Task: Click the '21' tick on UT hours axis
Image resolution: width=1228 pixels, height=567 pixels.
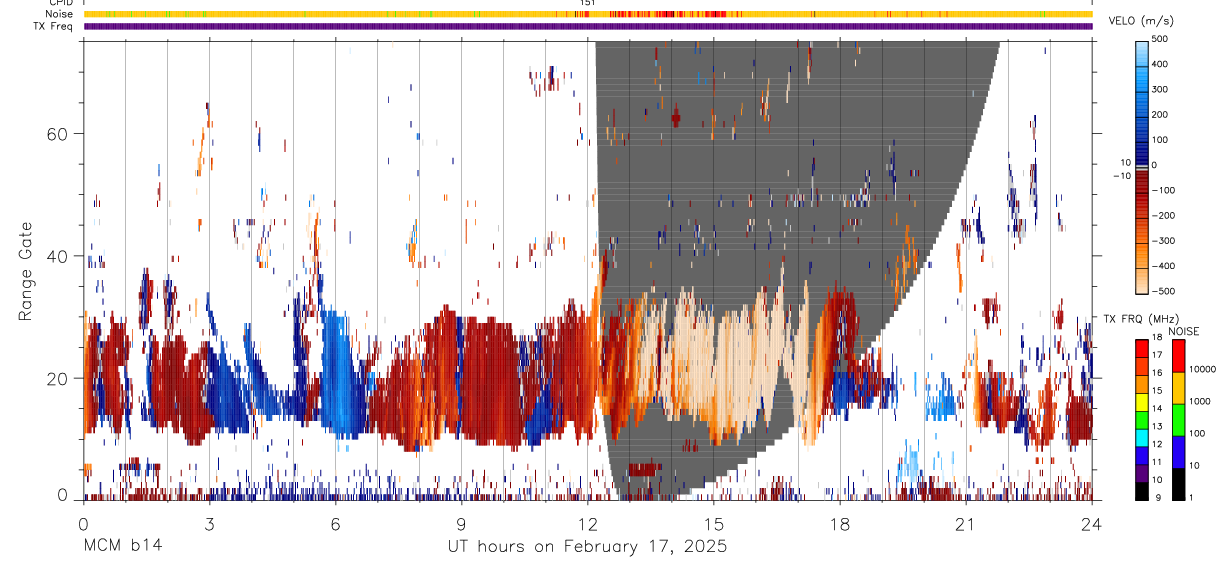Action: pos(965,523)
